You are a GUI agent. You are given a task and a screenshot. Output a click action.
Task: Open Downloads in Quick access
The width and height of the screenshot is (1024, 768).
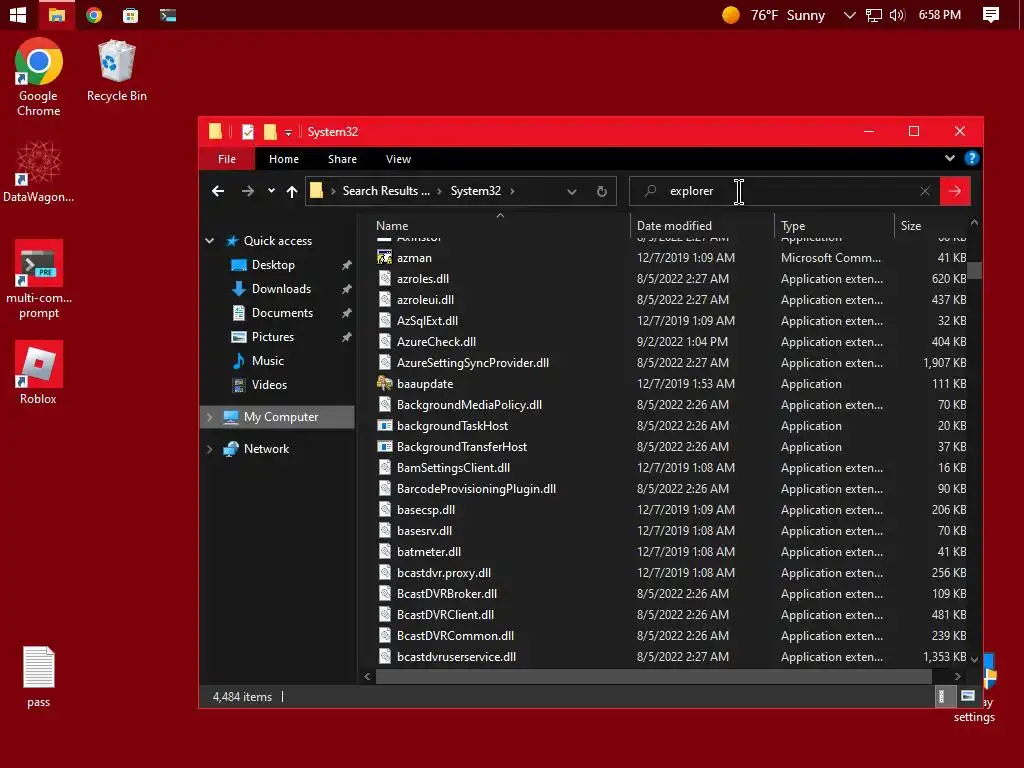point(281,289)
